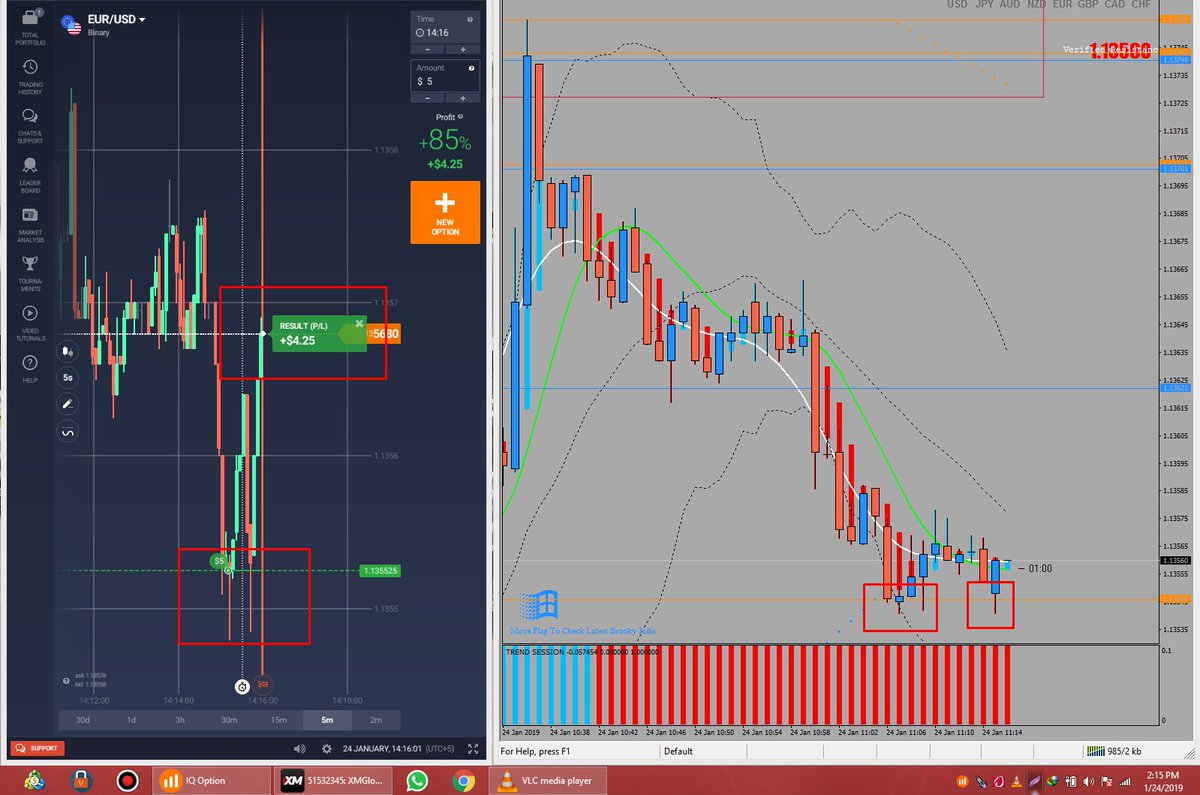This screenshot has width=1200, height=795.
Task: Open Google Chrome from the taskbar
Action: click(462, 781)
